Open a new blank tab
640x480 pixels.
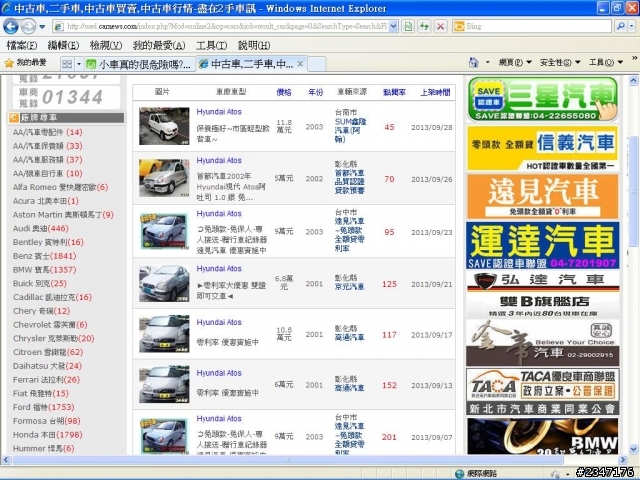click(316, 64)
